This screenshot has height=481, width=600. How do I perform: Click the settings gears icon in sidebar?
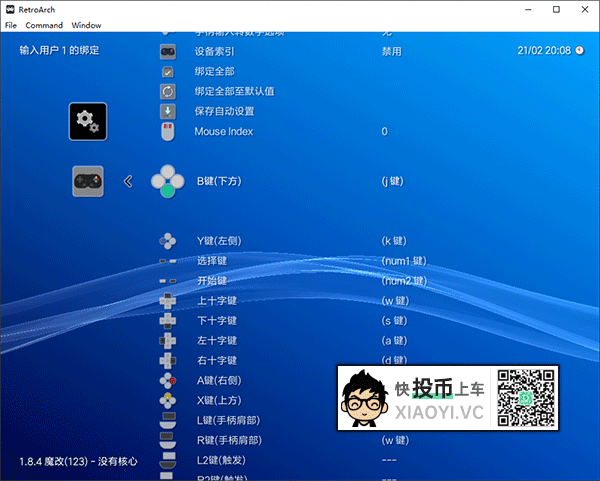coord(88,122)
